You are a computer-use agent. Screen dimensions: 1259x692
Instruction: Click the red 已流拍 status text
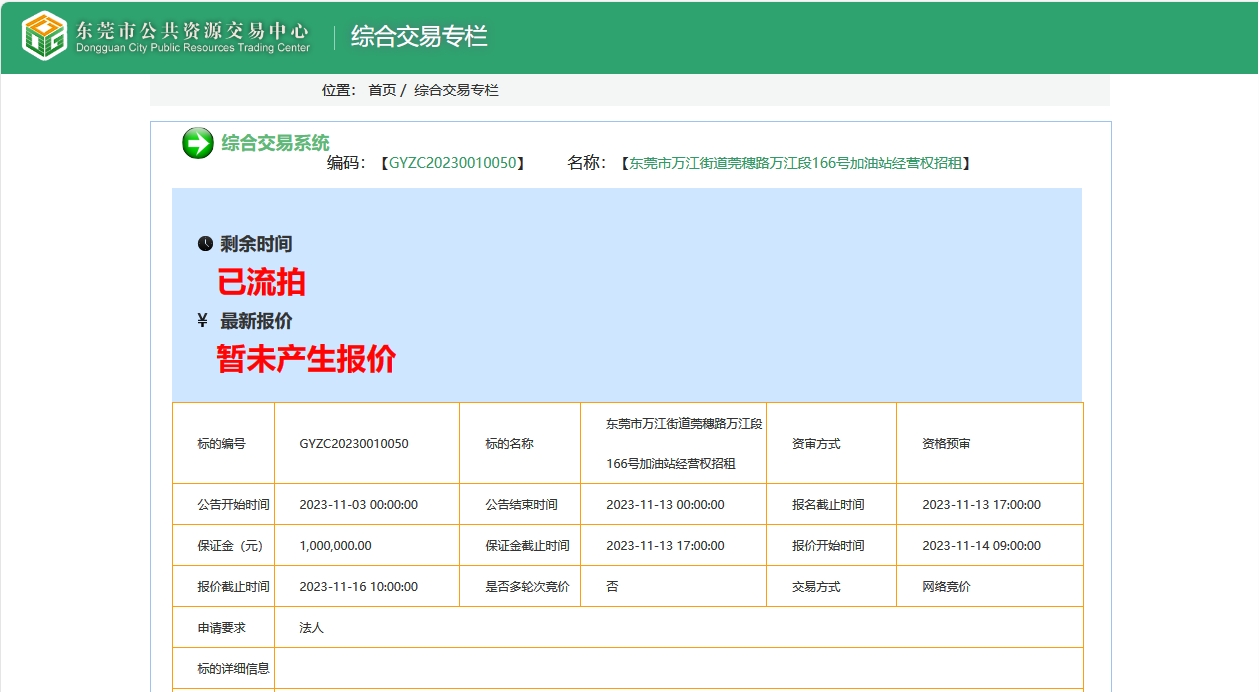coord(261,283)
